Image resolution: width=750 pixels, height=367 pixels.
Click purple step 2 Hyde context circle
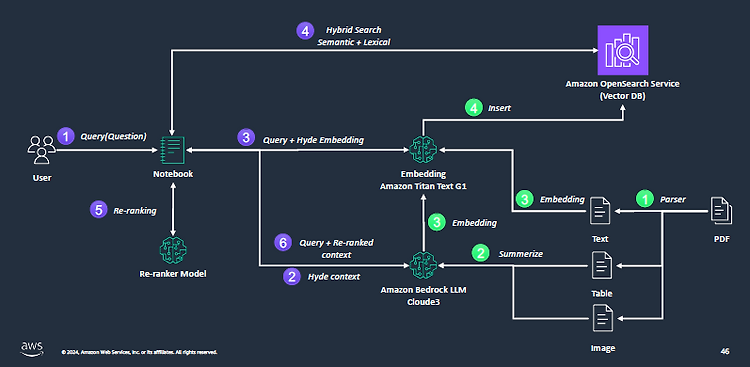(x=291, y=276)
